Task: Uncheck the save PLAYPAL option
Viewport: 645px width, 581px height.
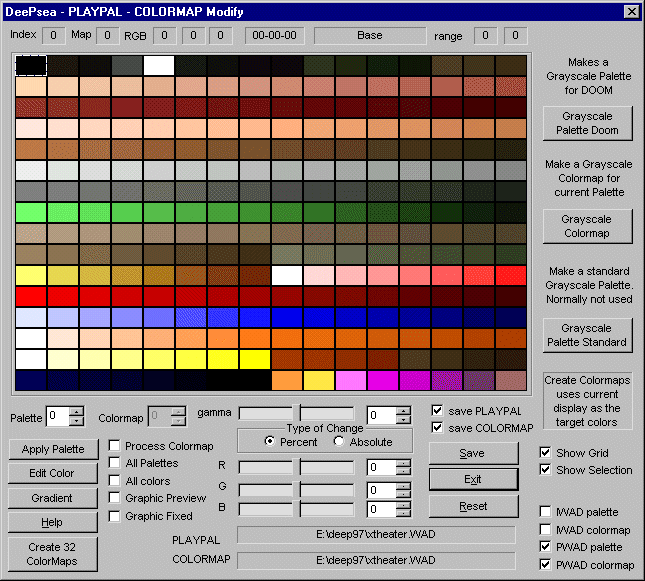Action: [436, 411]
